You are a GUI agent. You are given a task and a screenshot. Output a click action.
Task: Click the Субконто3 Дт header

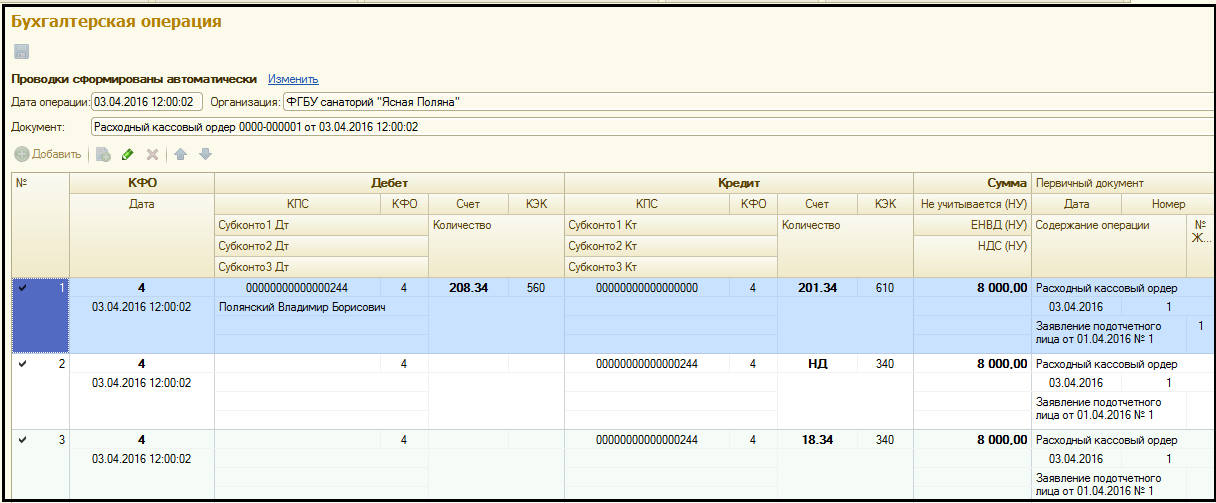pyautogui.click(x=321, y=267)
